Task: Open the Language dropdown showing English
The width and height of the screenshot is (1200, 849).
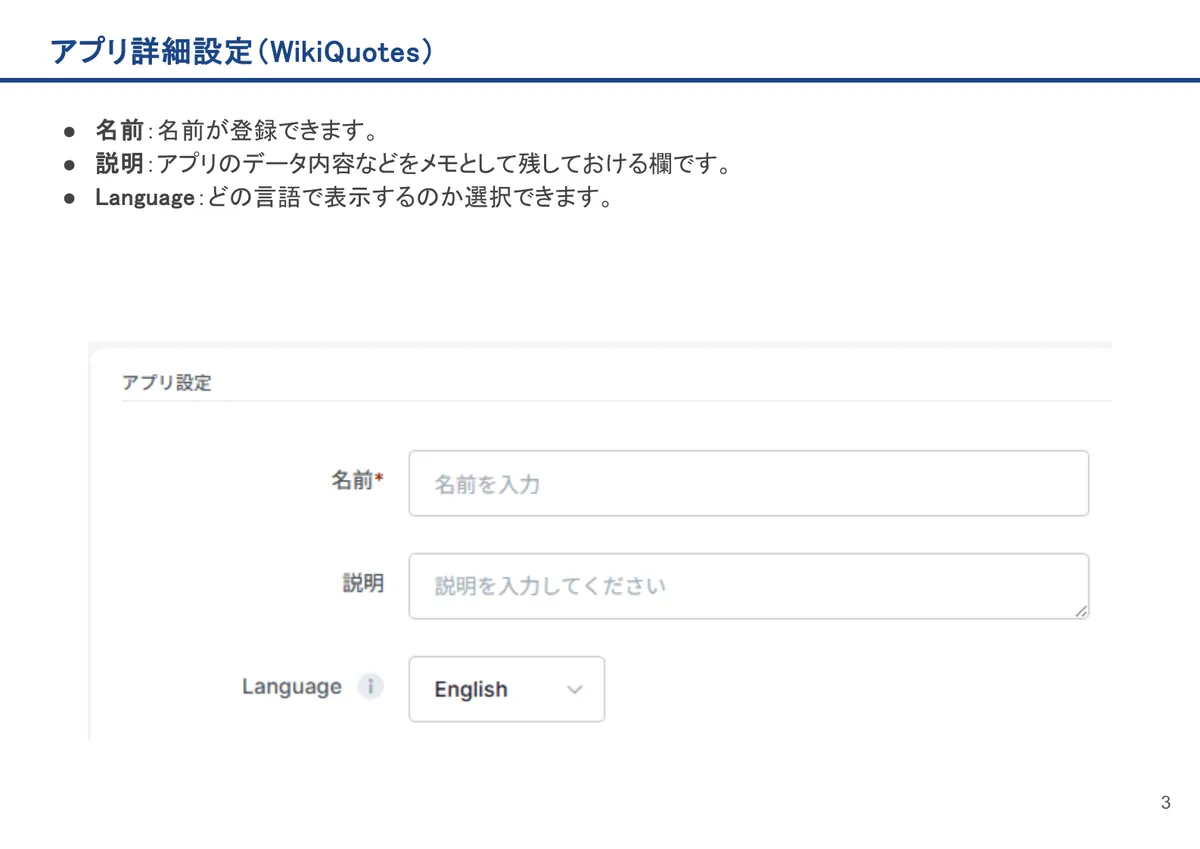Action: [x=507, y=689]
